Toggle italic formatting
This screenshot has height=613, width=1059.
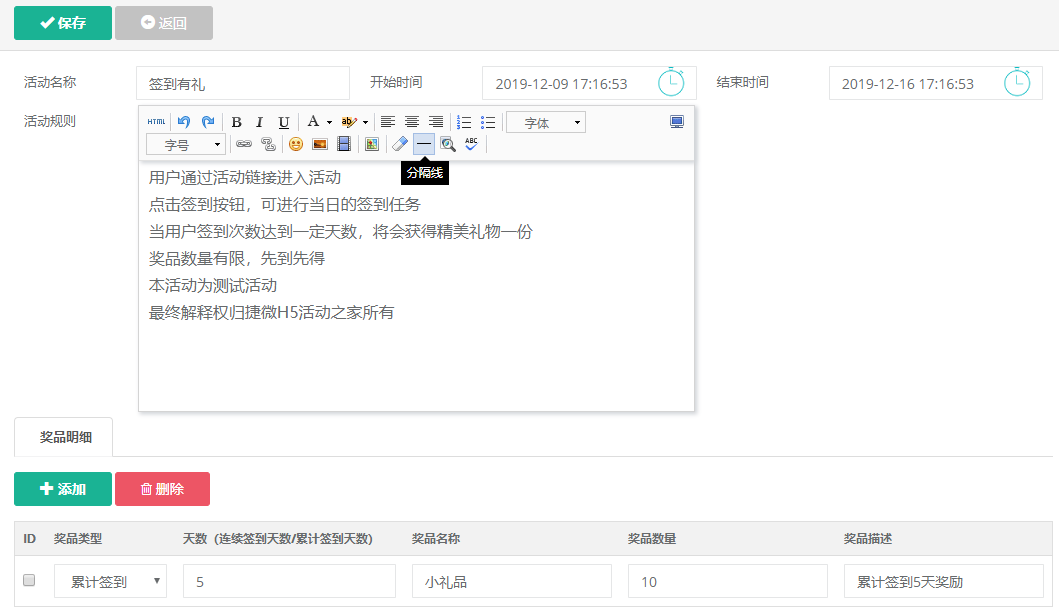259,122
